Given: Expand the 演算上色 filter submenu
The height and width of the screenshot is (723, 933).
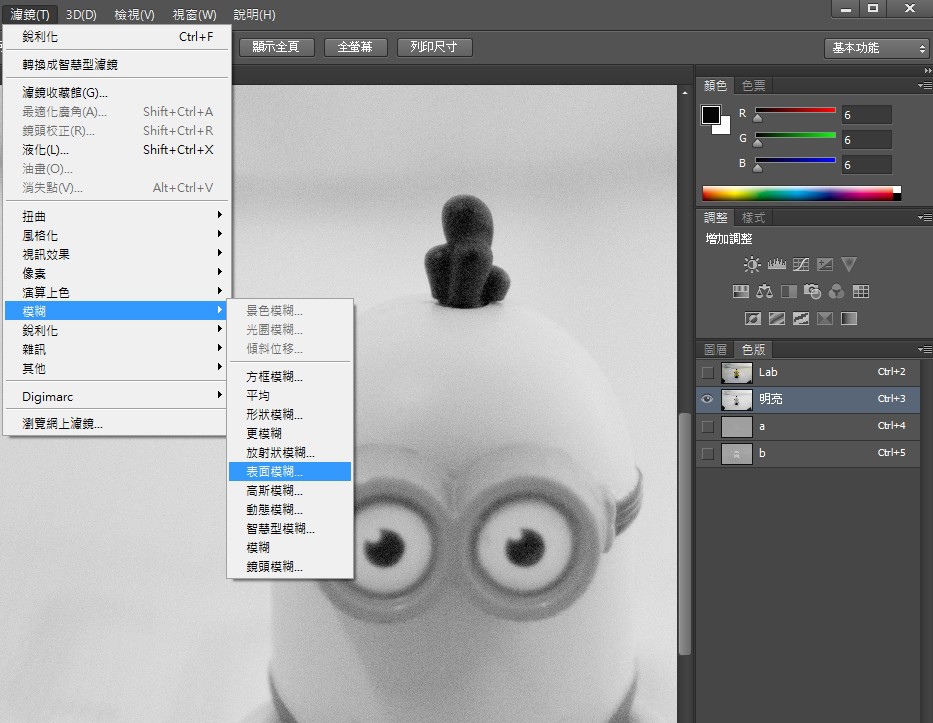Looking at the screenshot, I should click(x=117, y=292).
